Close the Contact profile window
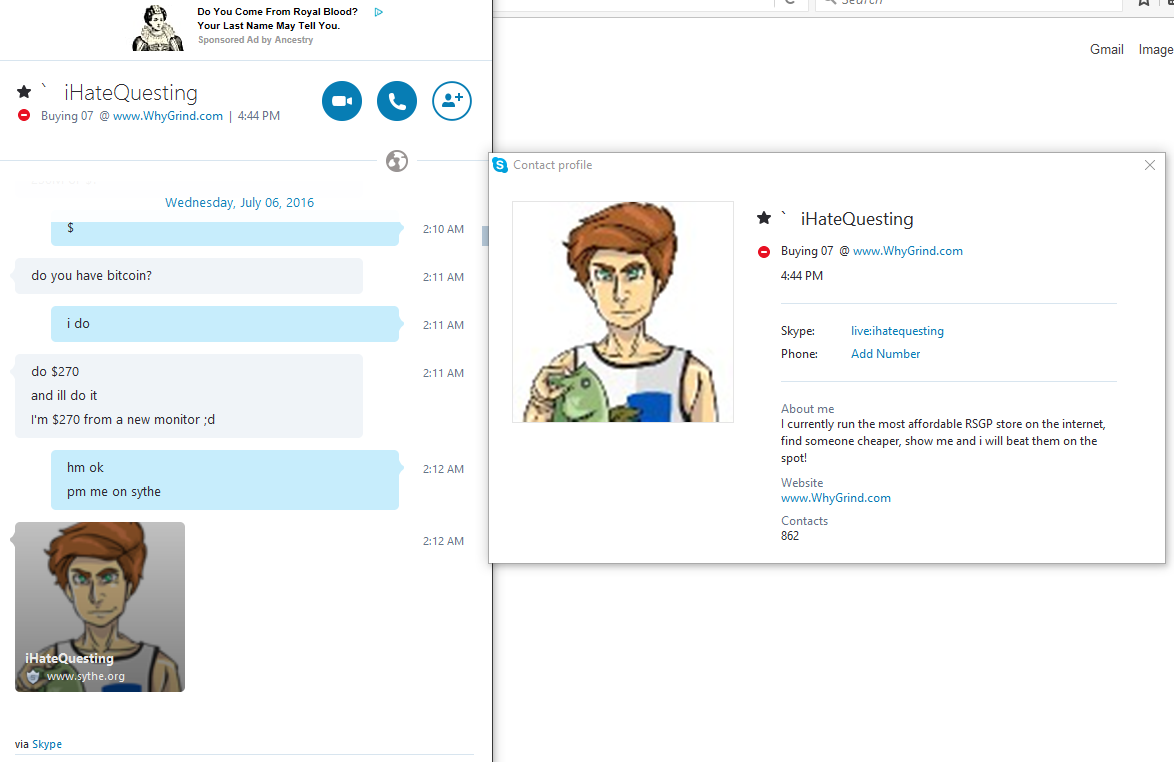1174x762 pixels. [x=1150, y=165]
